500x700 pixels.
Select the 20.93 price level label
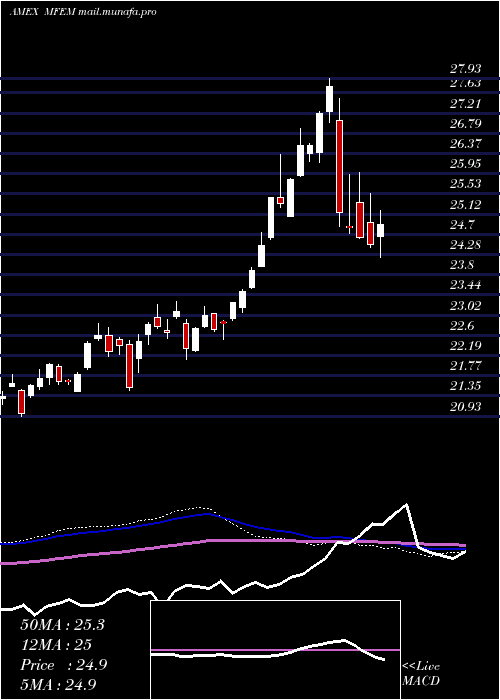tap(466, 406)
